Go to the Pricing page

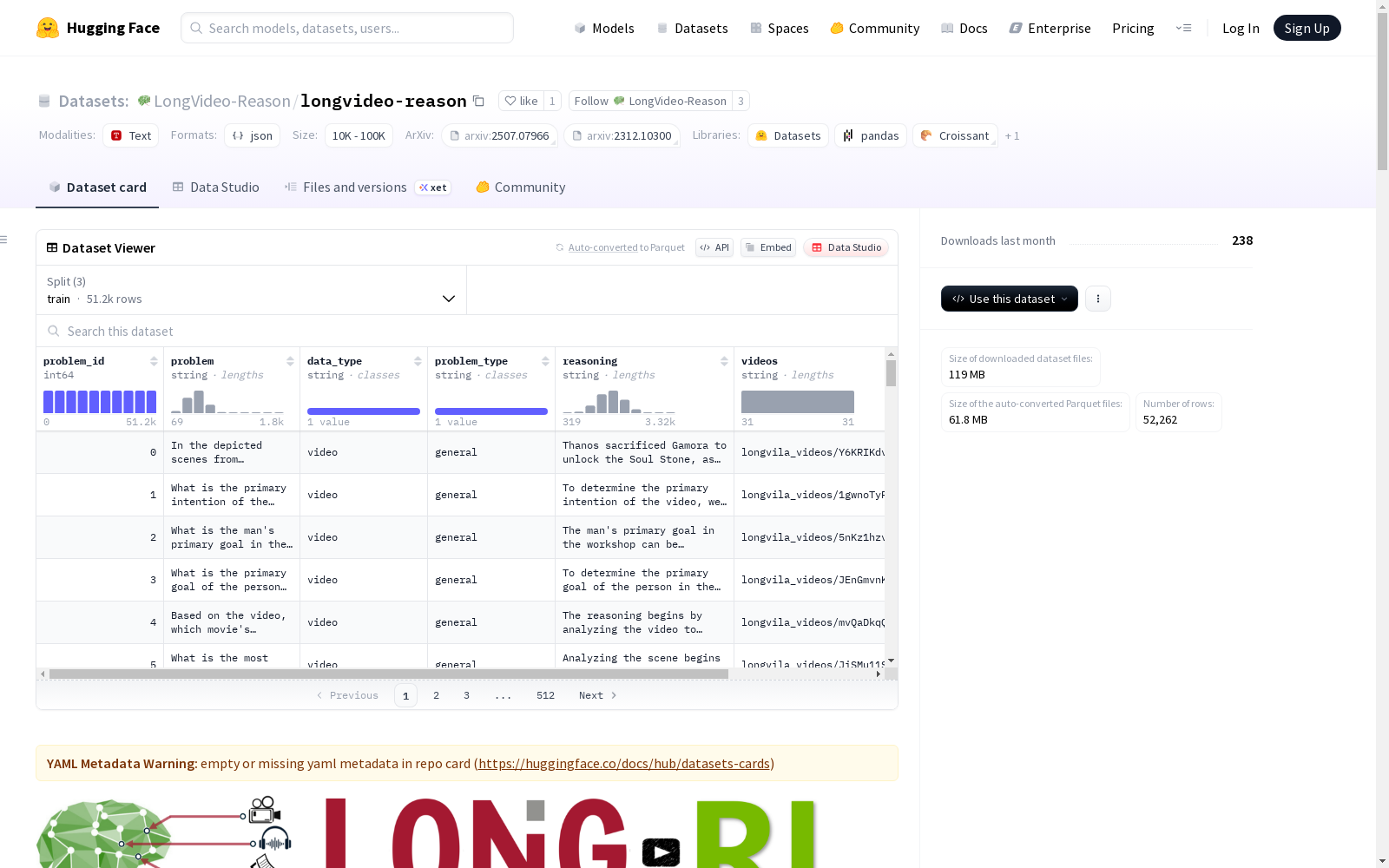(x=1133, y=28)
